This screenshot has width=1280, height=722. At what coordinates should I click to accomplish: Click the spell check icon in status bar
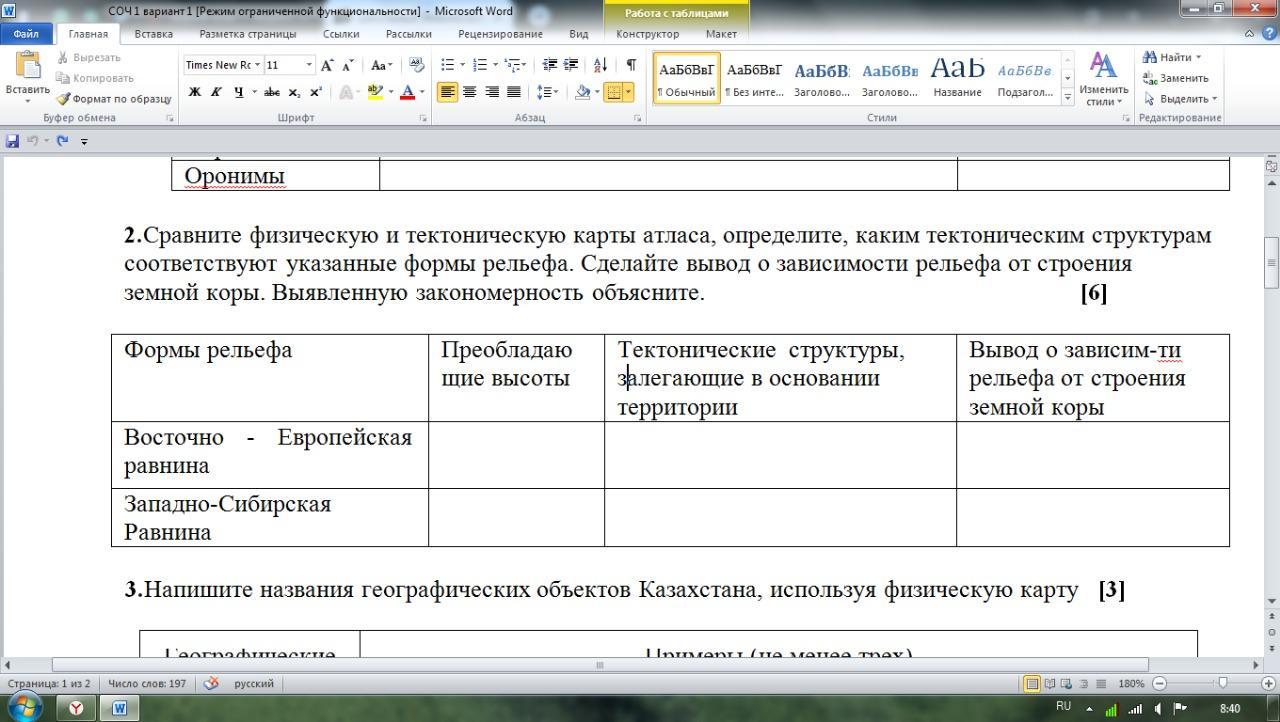tap(211, 684)
